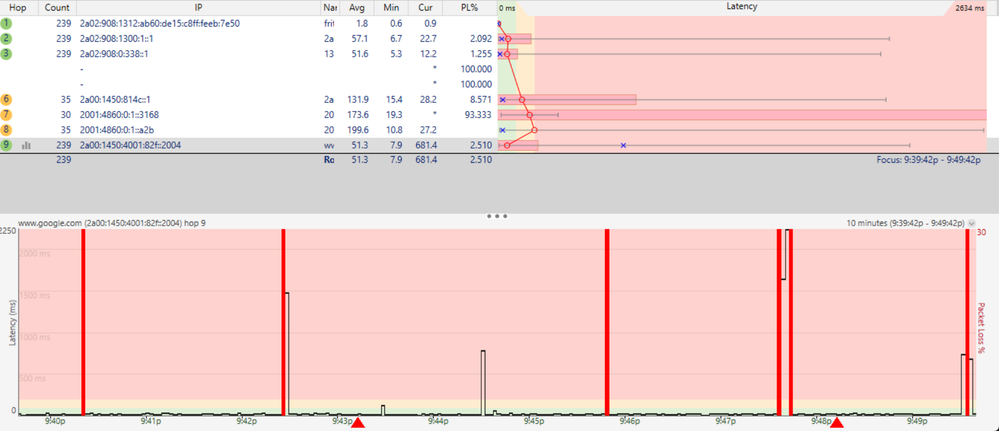The height and width of the screenshot is (431, 999).
Task: Click the 1.255 packet loss value
Action: point(481,54)
